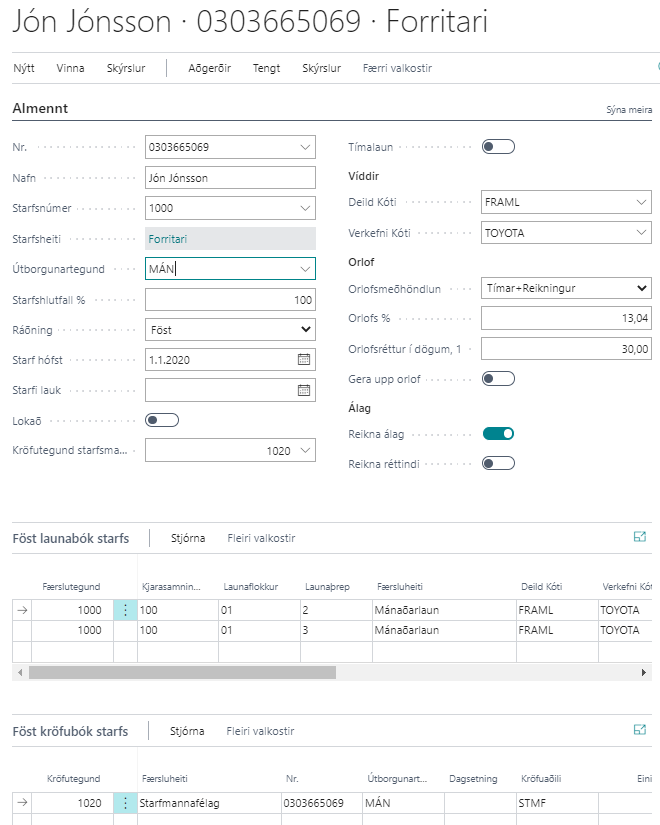Turn off the Reikna álag switch
The width and height of the screenshot is (660, 825).
(x=498, y=433)
